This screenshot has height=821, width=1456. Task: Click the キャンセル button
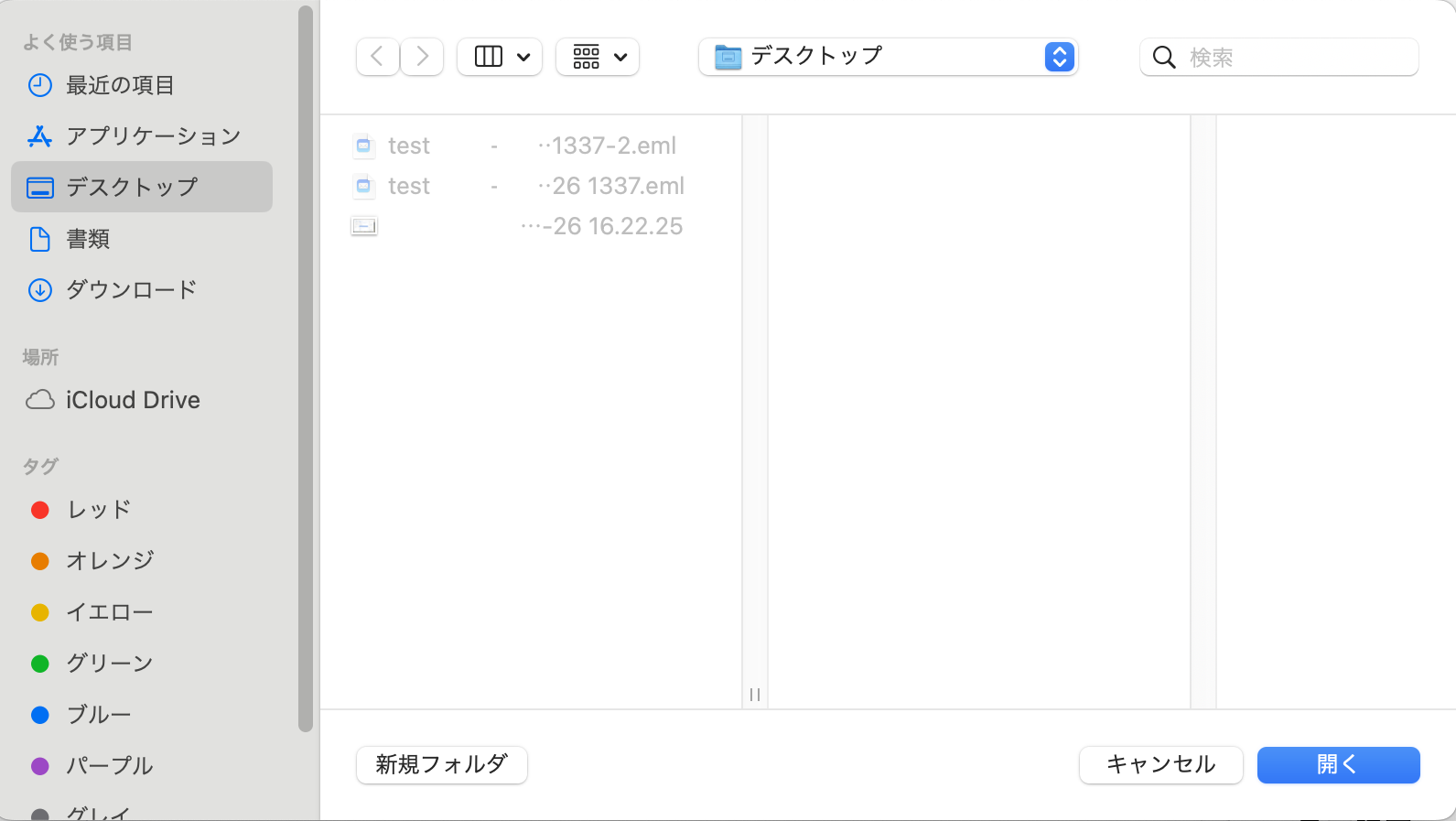(x=1161, y=764)
